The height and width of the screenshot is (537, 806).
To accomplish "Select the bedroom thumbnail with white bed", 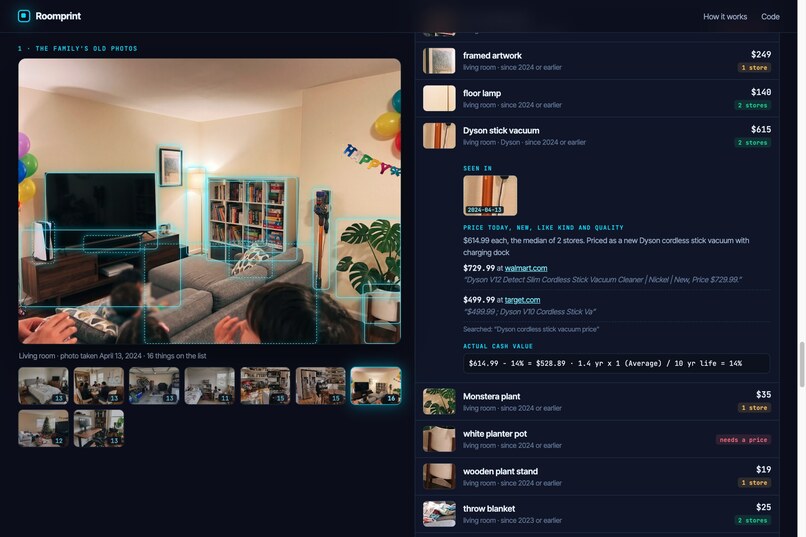I will click(43, 385).
